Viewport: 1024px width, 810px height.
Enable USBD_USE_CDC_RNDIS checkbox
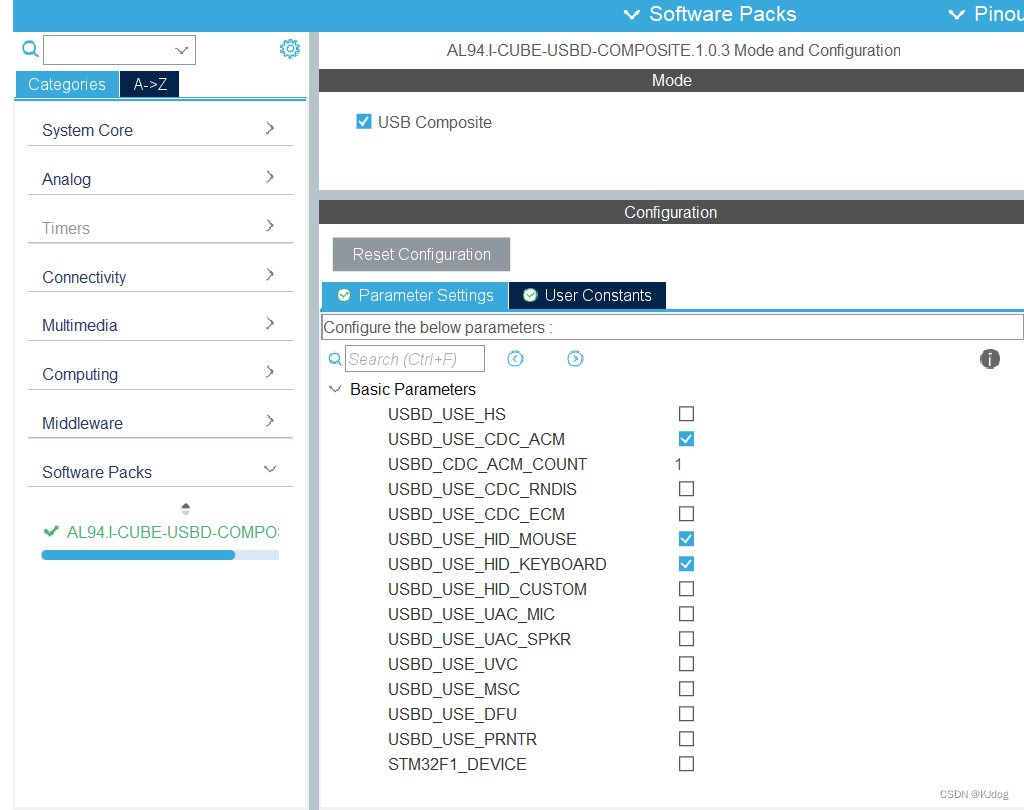tap(686, 489)
